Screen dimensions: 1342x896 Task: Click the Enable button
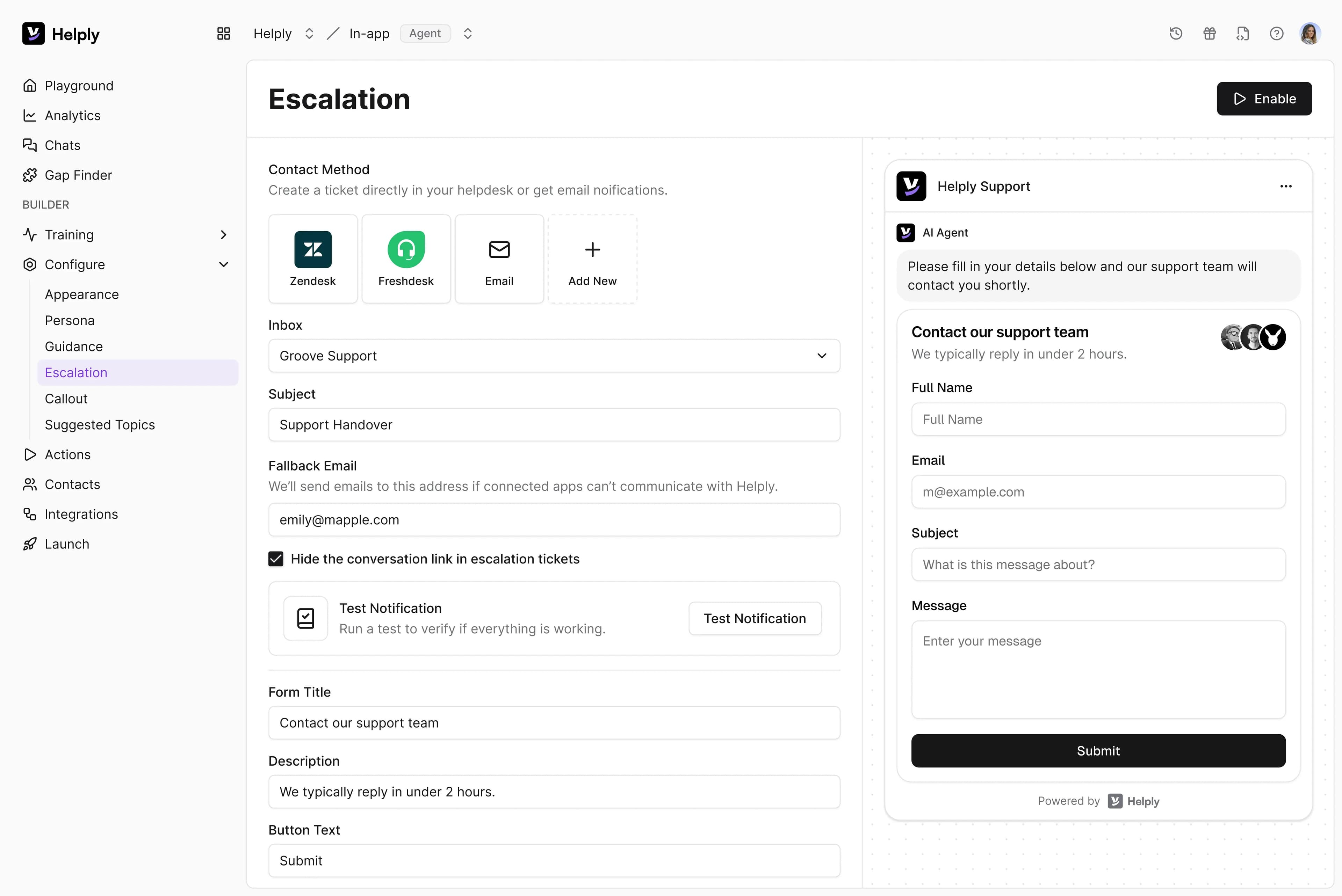click(1264, 98)
